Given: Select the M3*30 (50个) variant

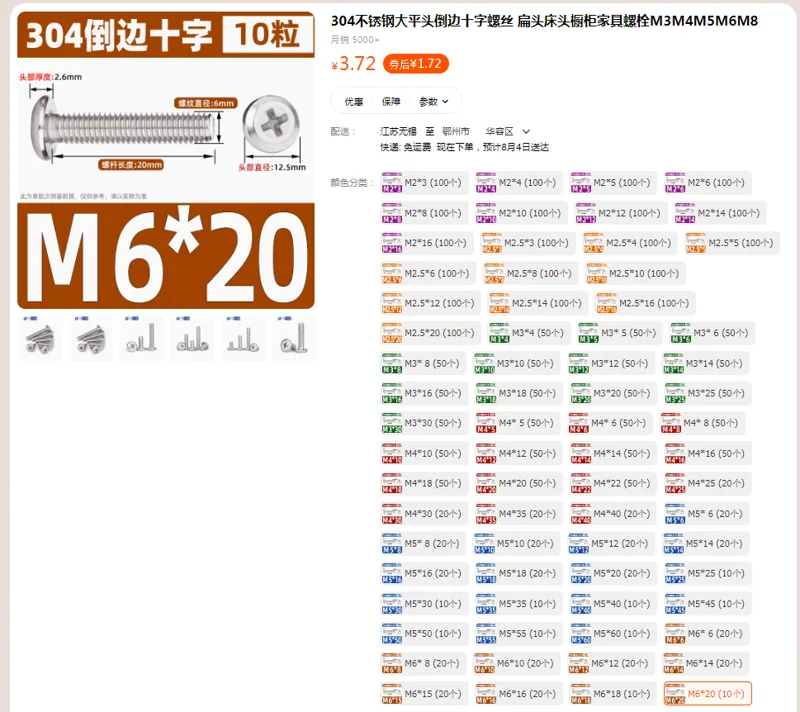Looking at the screenshot, I should [x=424, y=423].
